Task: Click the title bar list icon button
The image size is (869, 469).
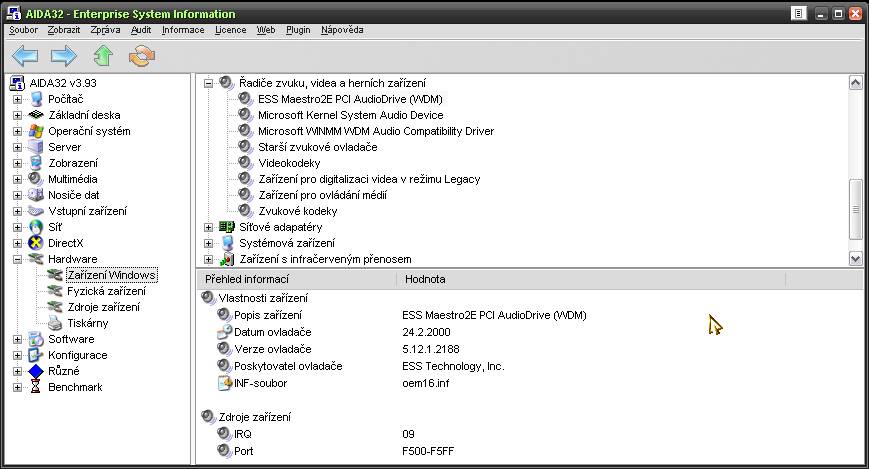Action: coord(799,14)
